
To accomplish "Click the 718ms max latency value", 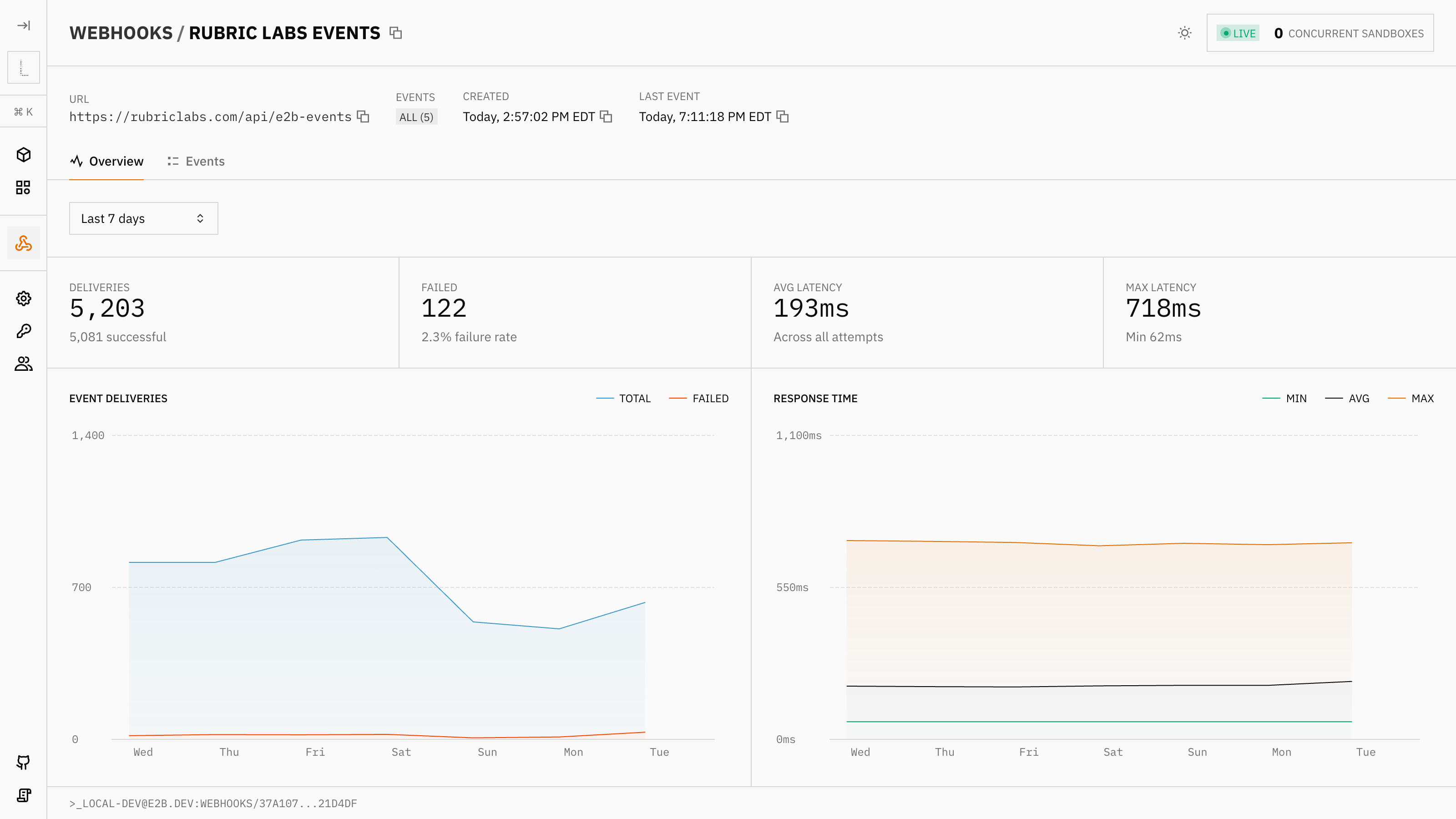I will pyautogui.click(x=1163, y=308).
